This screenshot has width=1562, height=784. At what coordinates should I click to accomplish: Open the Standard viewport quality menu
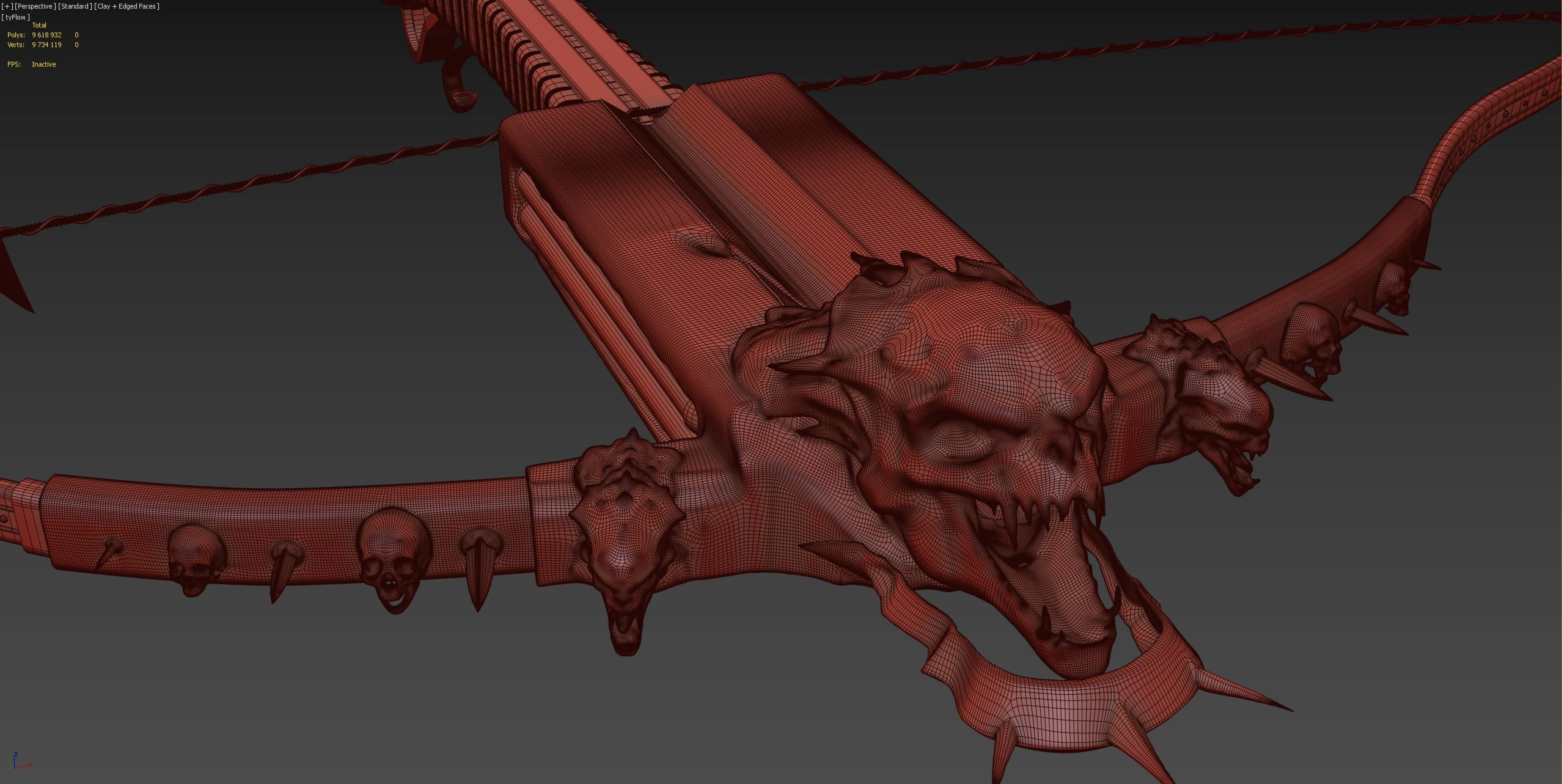75,6
